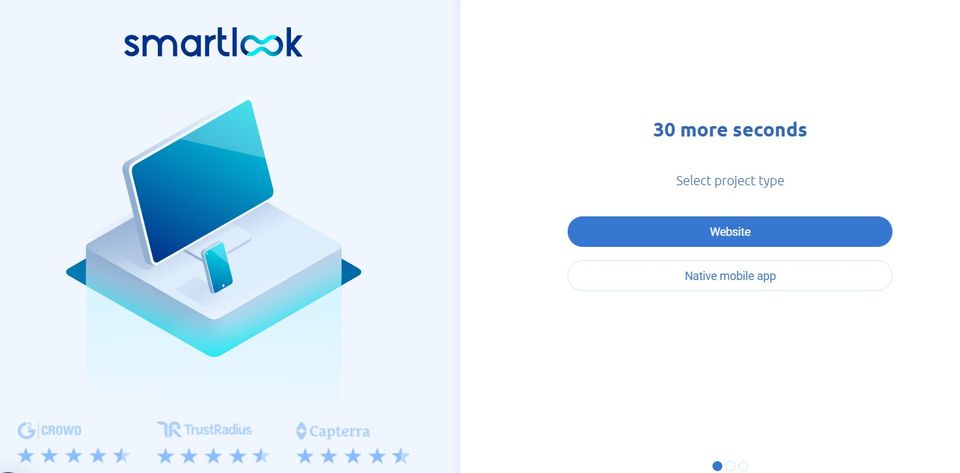960x473 pixels.
Task: Go to the third progress dot
Action: pyautogui.click(x=743, y=466)
